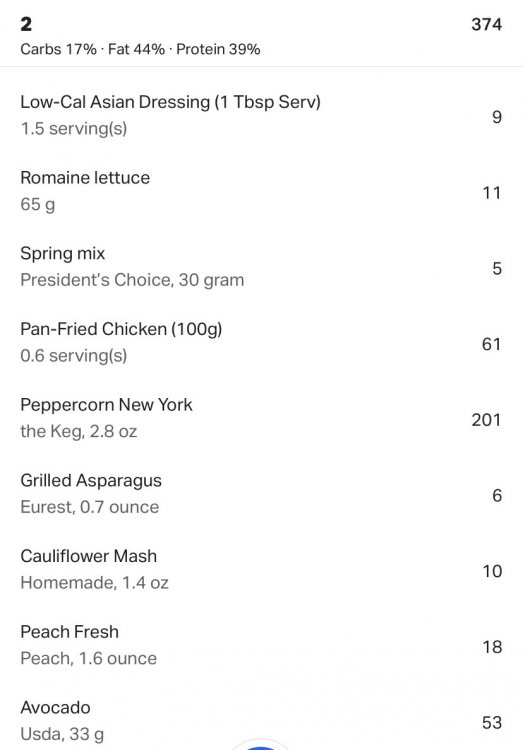Select the Grilled Asparagus entry
The image size is (523, 750).
click(261, 493)
